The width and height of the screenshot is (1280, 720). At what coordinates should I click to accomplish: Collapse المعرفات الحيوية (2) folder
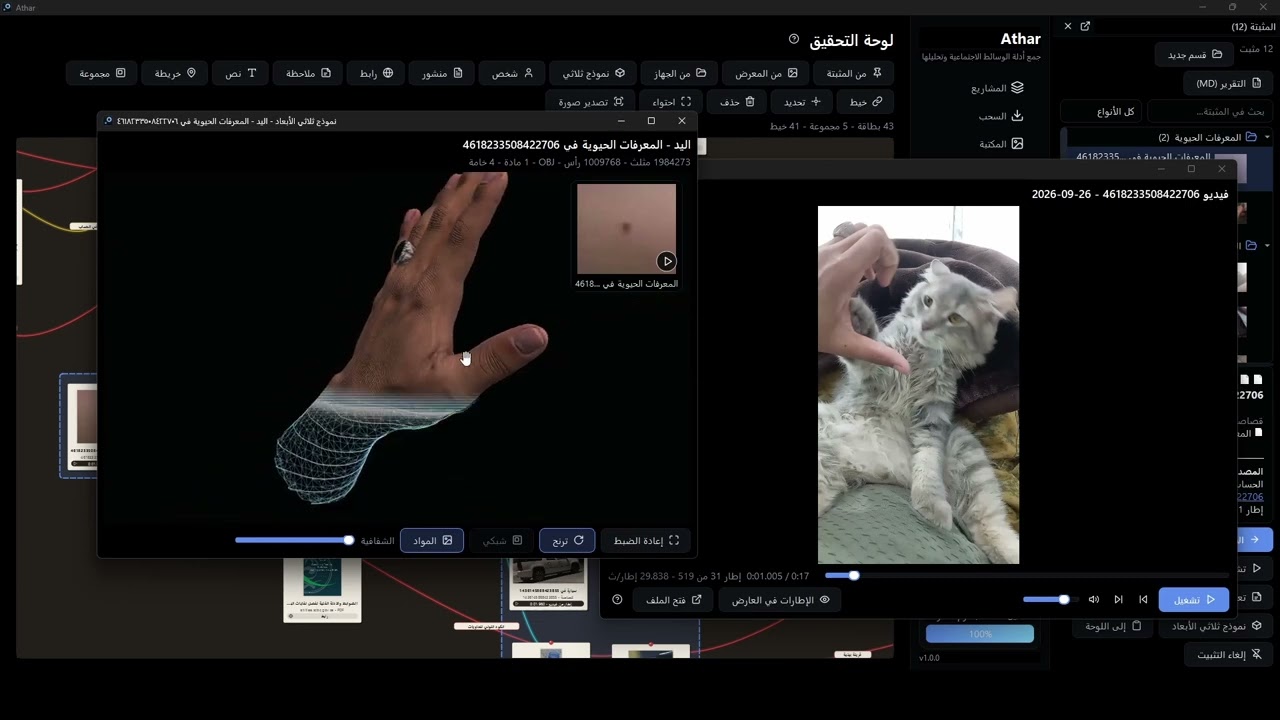pos(1267,137)
